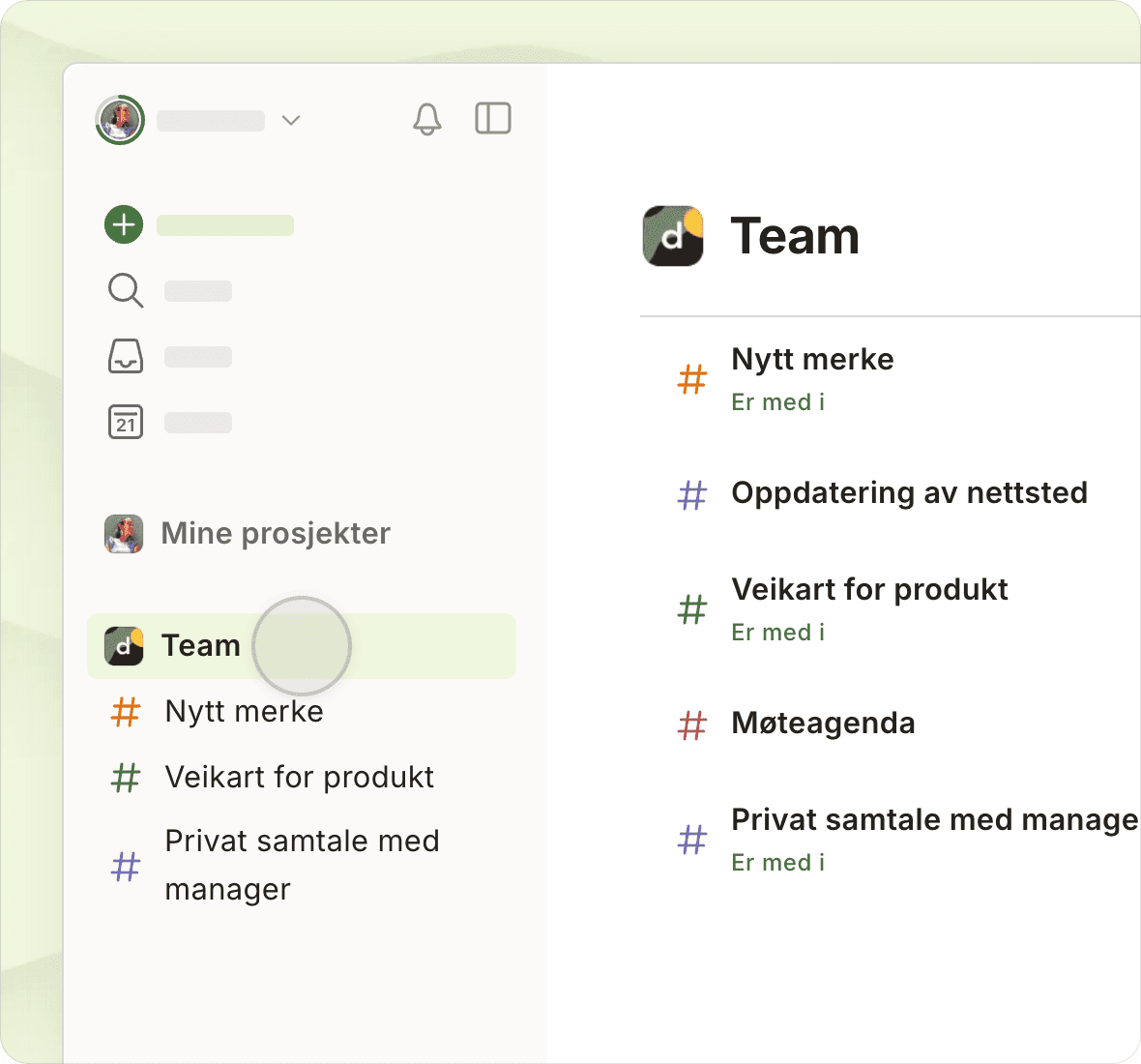Open Veikart for produkt in main list
1141x1064 pixels.
869,590
